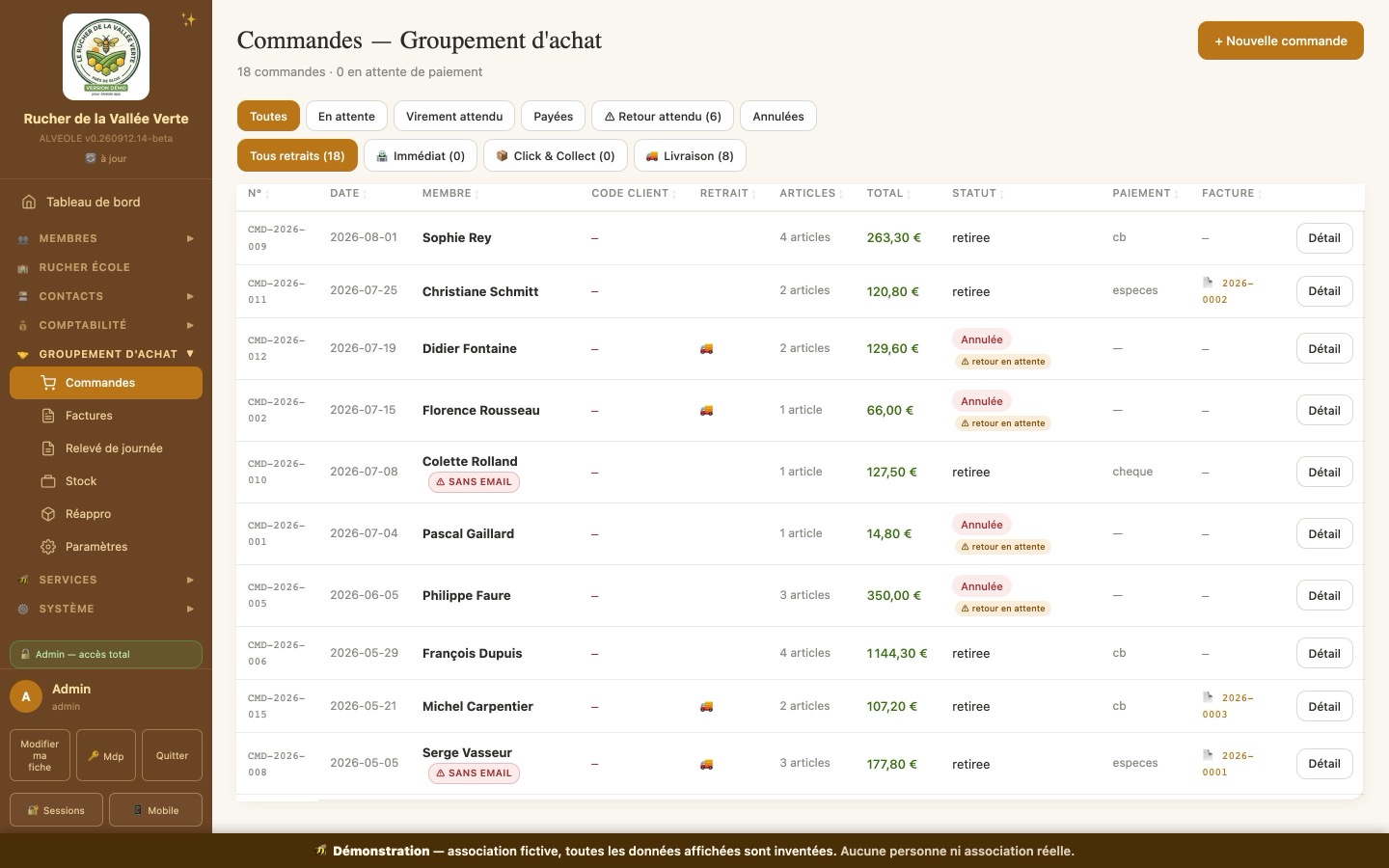Click the Mdp password button
The image size is (1389, 868).
tap(106, 755)
